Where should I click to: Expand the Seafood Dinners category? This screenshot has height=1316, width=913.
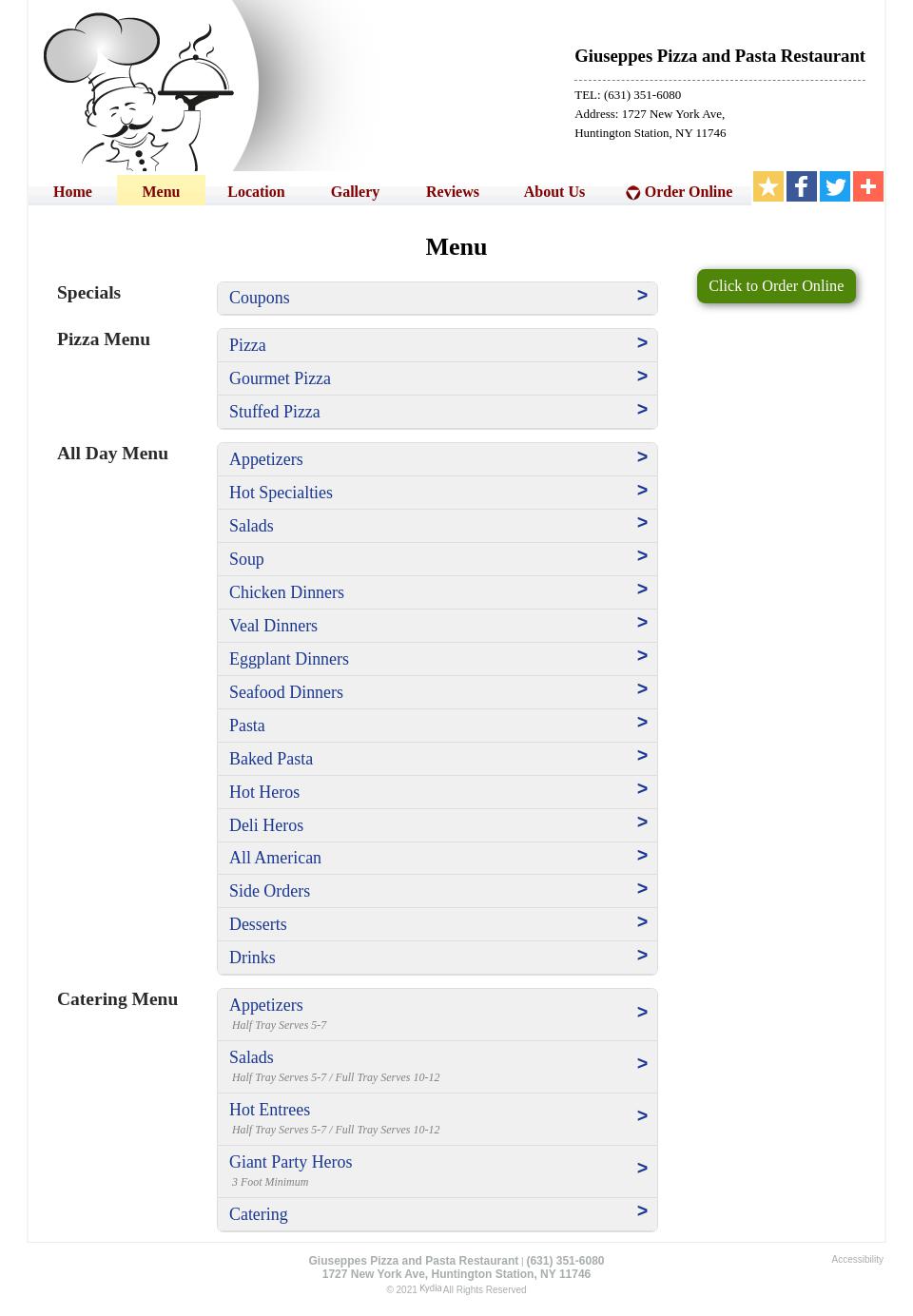tap(285, 692)
